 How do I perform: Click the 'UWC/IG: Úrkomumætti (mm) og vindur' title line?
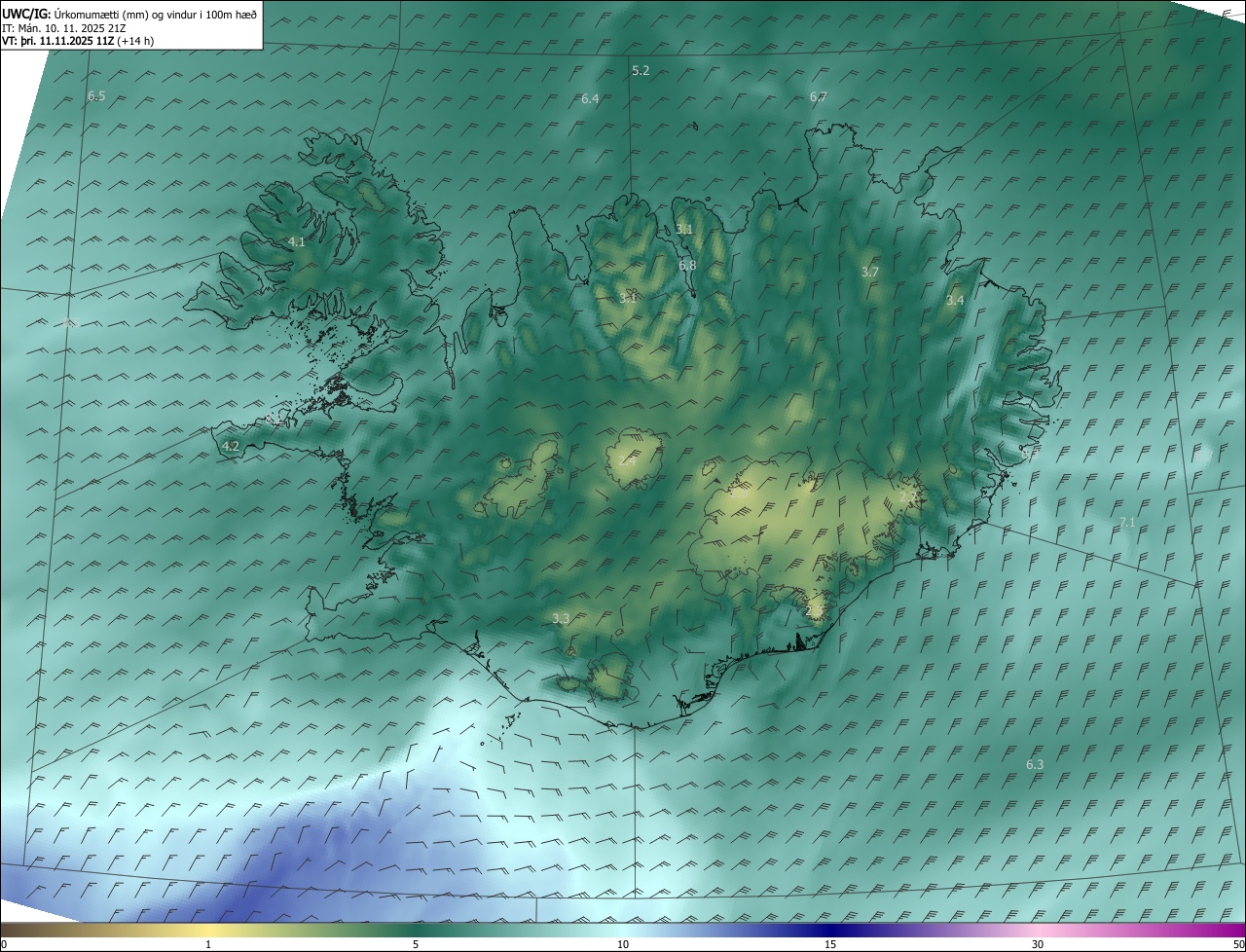129,15
